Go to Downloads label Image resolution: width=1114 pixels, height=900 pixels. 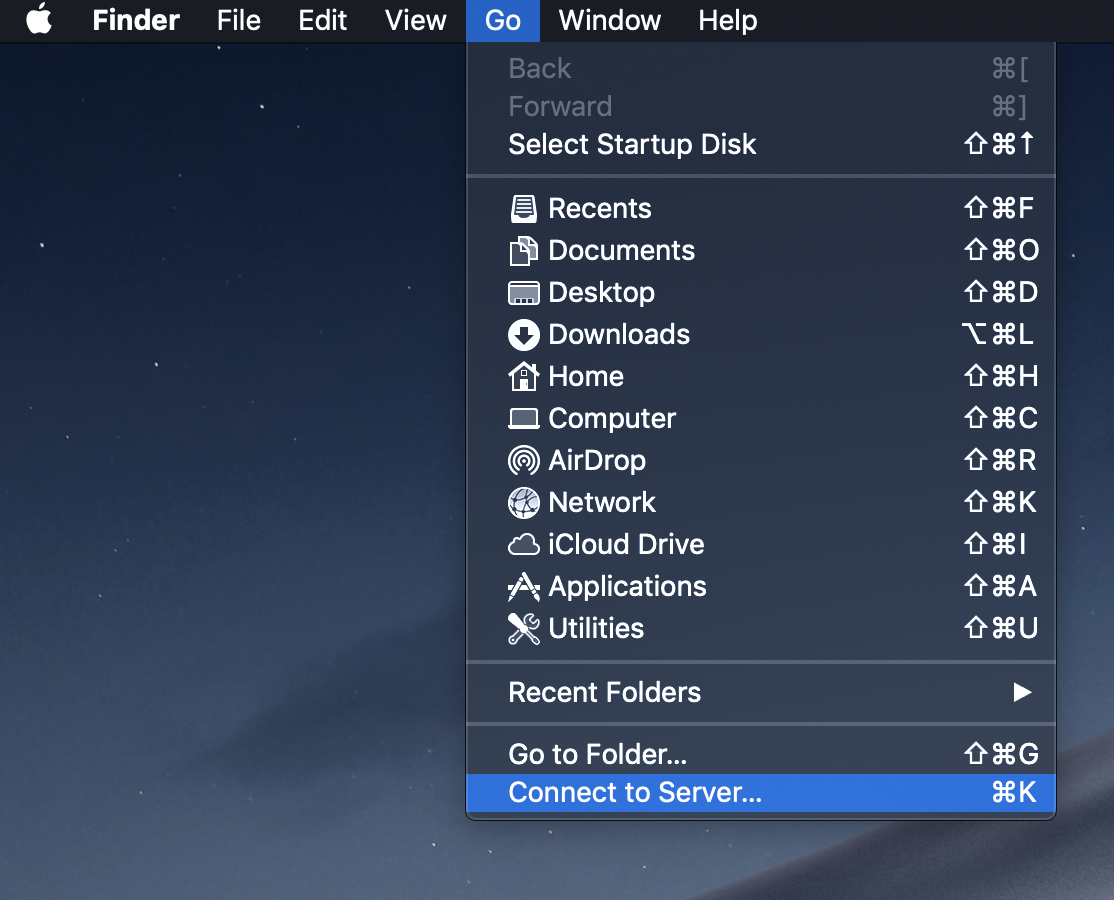[x=619, y=335]
